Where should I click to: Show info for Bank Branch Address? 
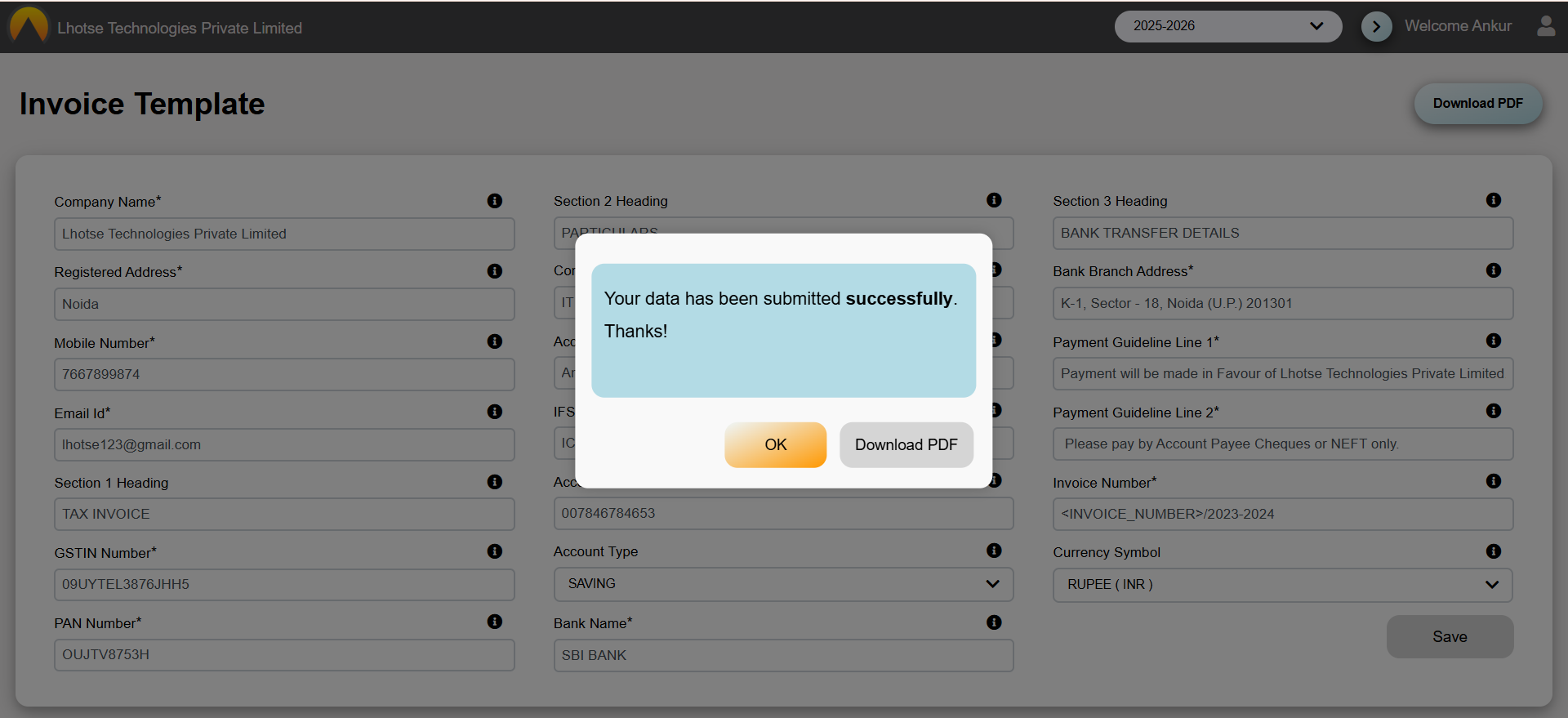tap(1494, 270)
